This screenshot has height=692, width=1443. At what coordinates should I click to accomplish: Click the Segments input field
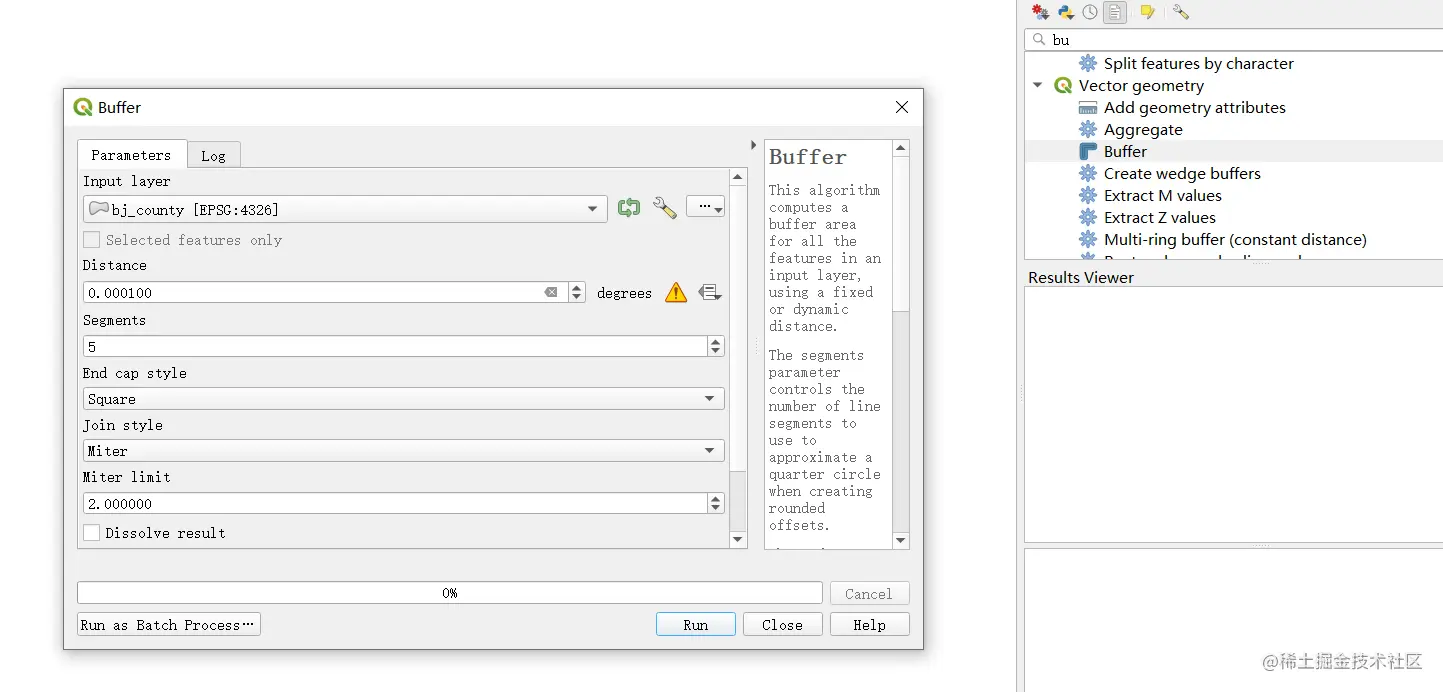point(395,346)
